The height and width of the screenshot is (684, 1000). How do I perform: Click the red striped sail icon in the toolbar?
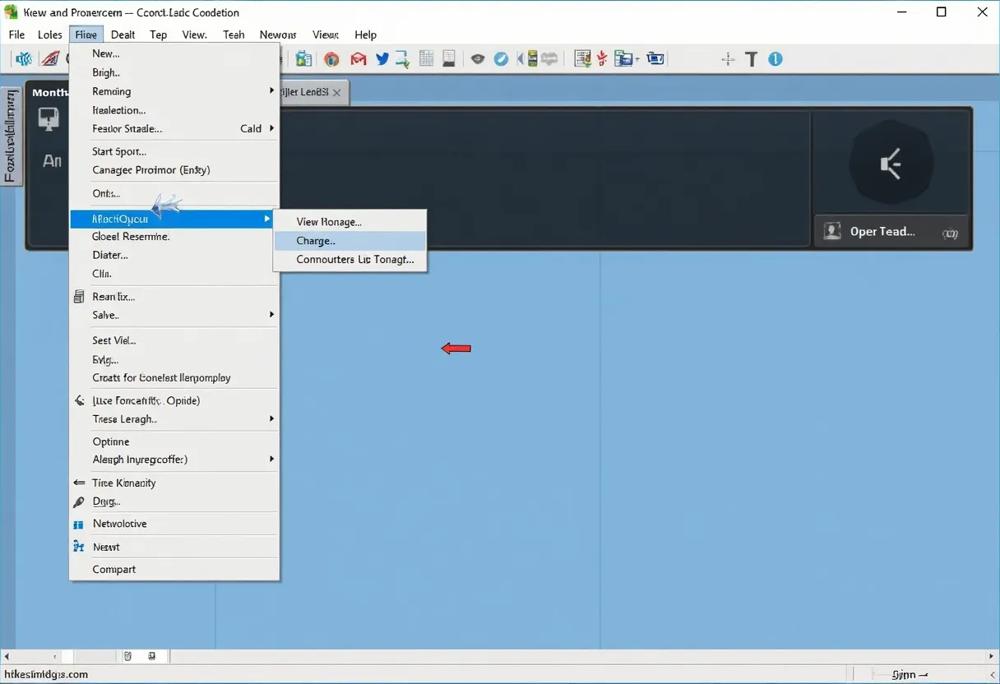point(50,59)
